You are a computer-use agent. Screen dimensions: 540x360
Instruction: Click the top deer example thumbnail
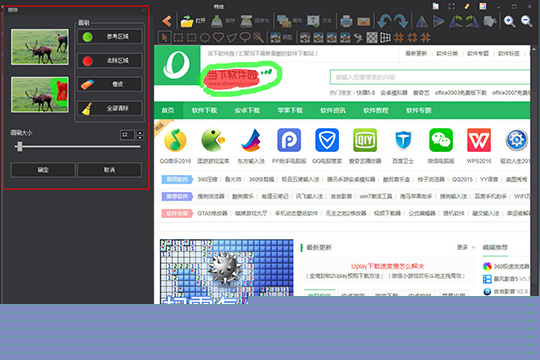click(x=40, y=47)
